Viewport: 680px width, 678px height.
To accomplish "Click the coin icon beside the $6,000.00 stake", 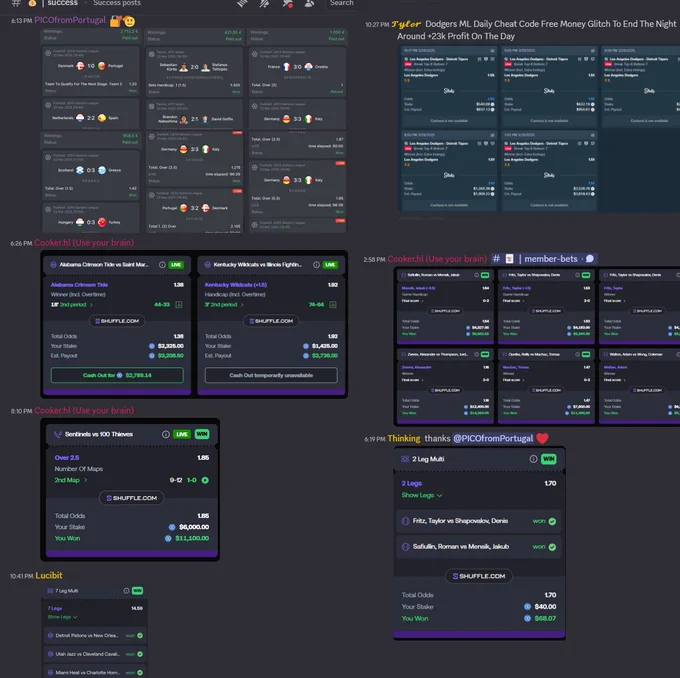I will [172, 527].
